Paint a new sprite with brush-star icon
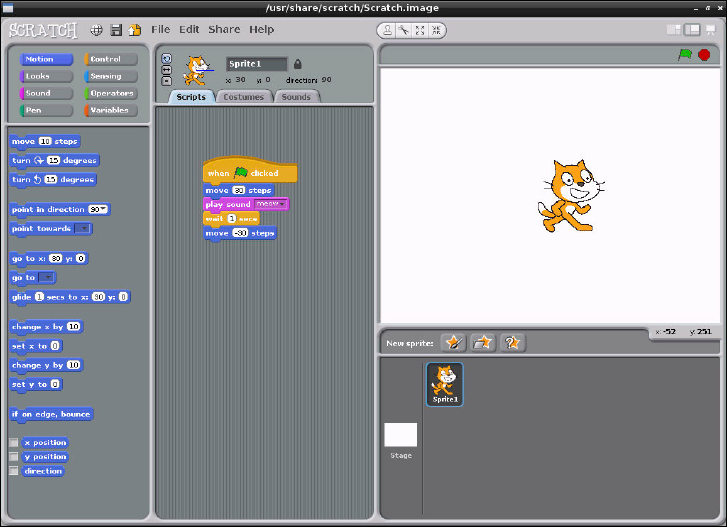Screen dimensions: 727x527 click(453, 342)
